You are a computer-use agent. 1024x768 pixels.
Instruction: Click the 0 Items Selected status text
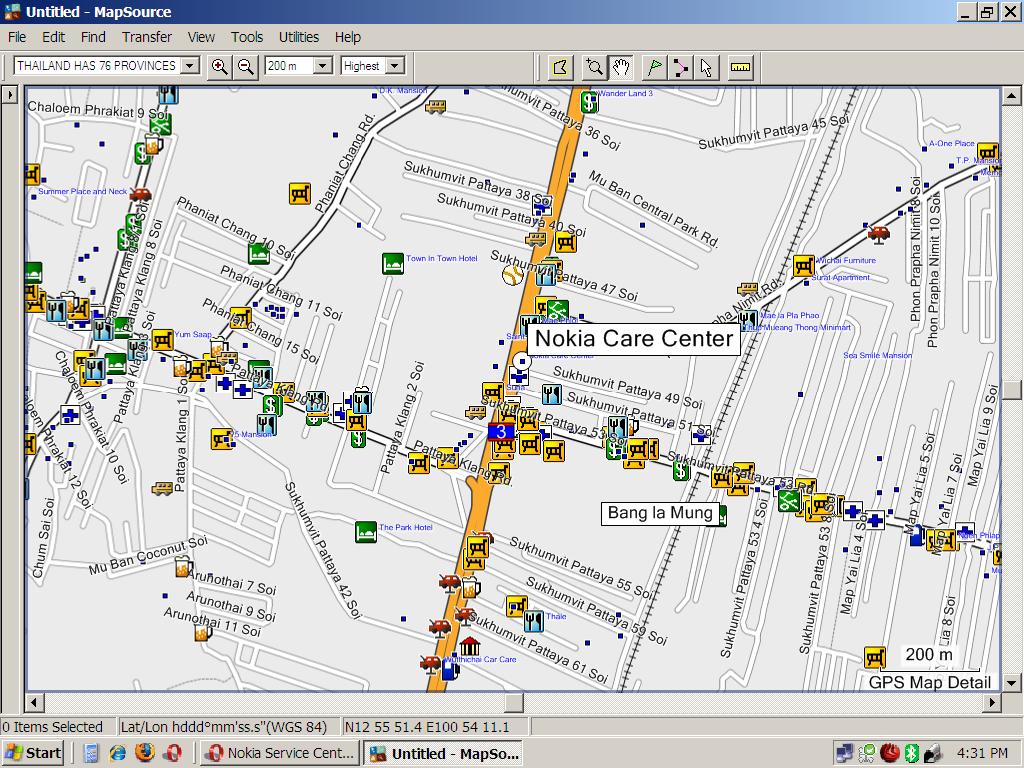coord(52,727)
